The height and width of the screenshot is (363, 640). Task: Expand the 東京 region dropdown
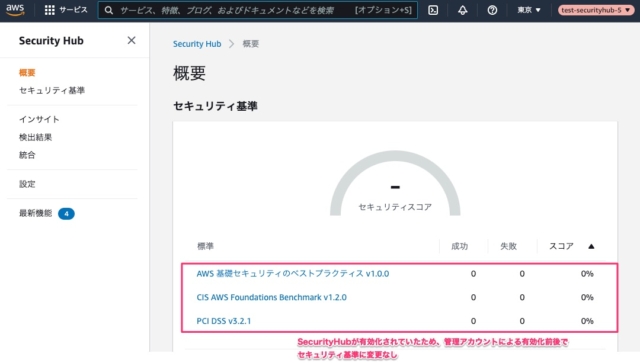529,10
